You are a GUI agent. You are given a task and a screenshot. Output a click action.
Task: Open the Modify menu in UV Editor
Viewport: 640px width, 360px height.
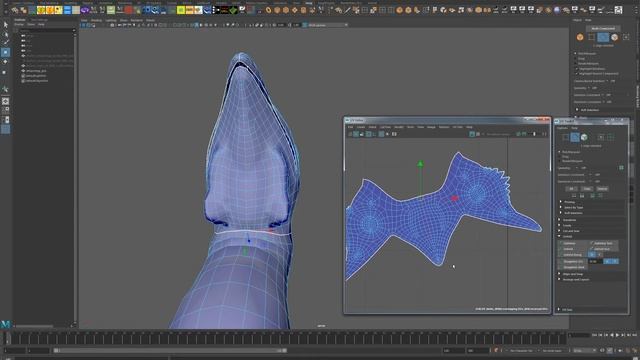pos(399,127)
